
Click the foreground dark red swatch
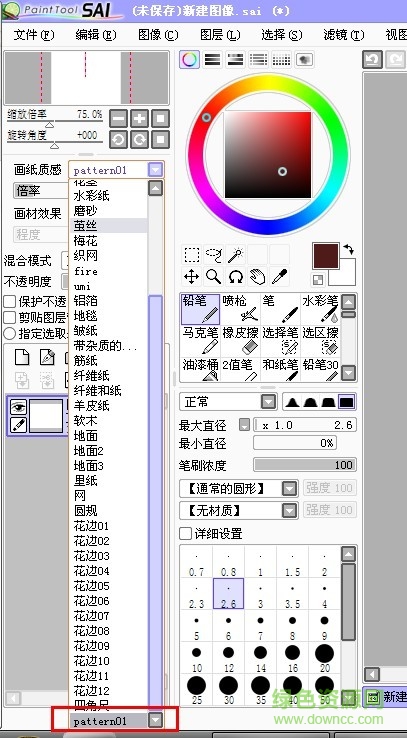[326, 257]
